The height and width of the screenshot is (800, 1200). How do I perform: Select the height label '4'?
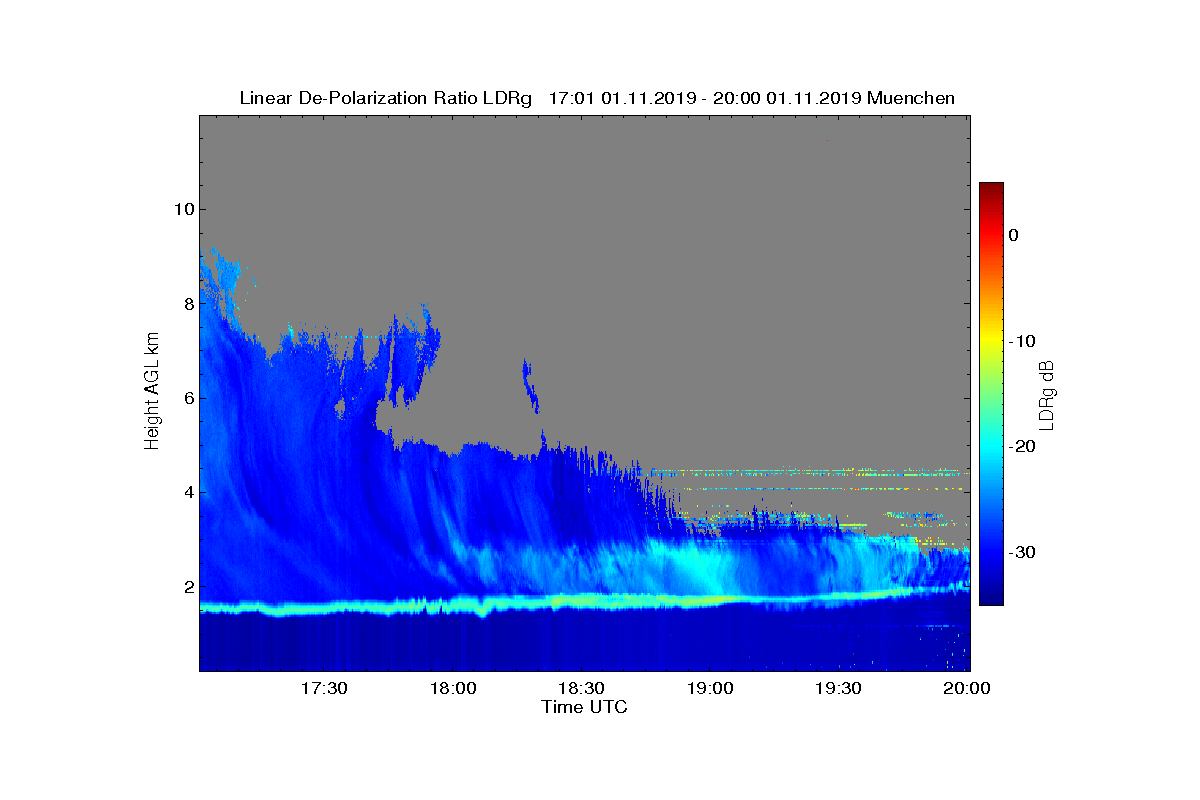(187, 492)
